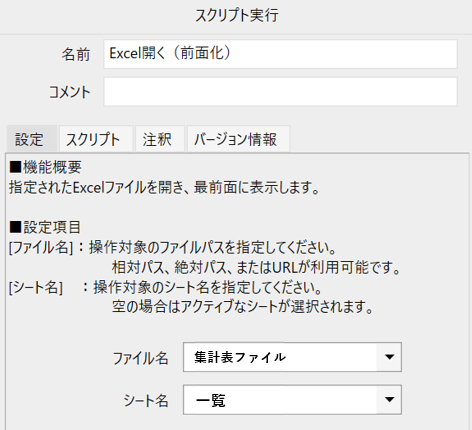Screen dimensions: 472x430
Task: Click the コメント field label
Action: pos(70,92)
